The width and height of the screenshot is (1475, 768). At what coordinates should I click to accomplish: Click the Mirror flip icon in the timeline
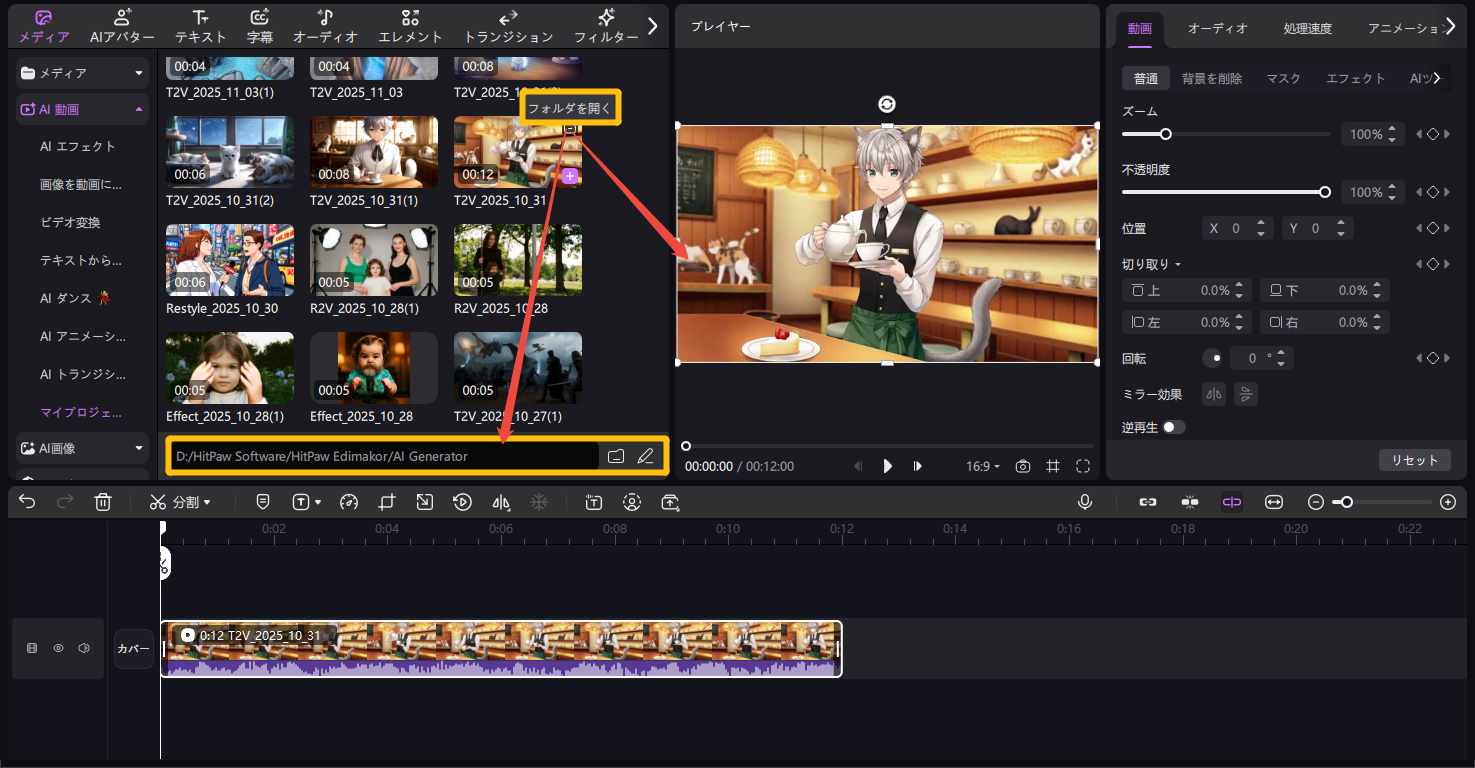coord(501,501)
